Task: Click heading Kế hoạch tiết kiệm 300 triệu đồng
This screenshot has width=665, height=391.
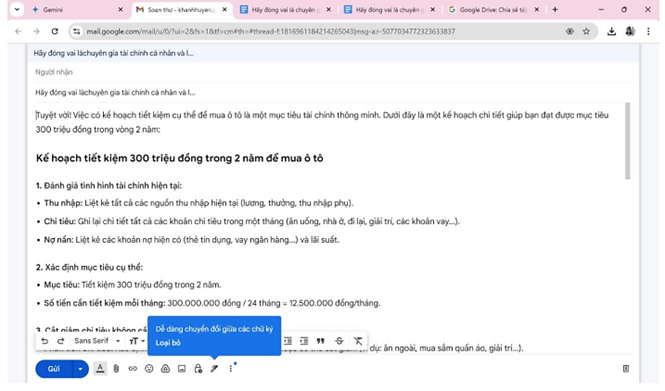Action: (179, 158)
